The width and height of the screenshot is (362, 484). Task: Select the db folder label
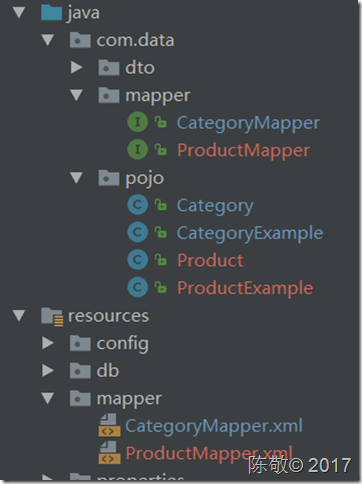coord(108,370)
